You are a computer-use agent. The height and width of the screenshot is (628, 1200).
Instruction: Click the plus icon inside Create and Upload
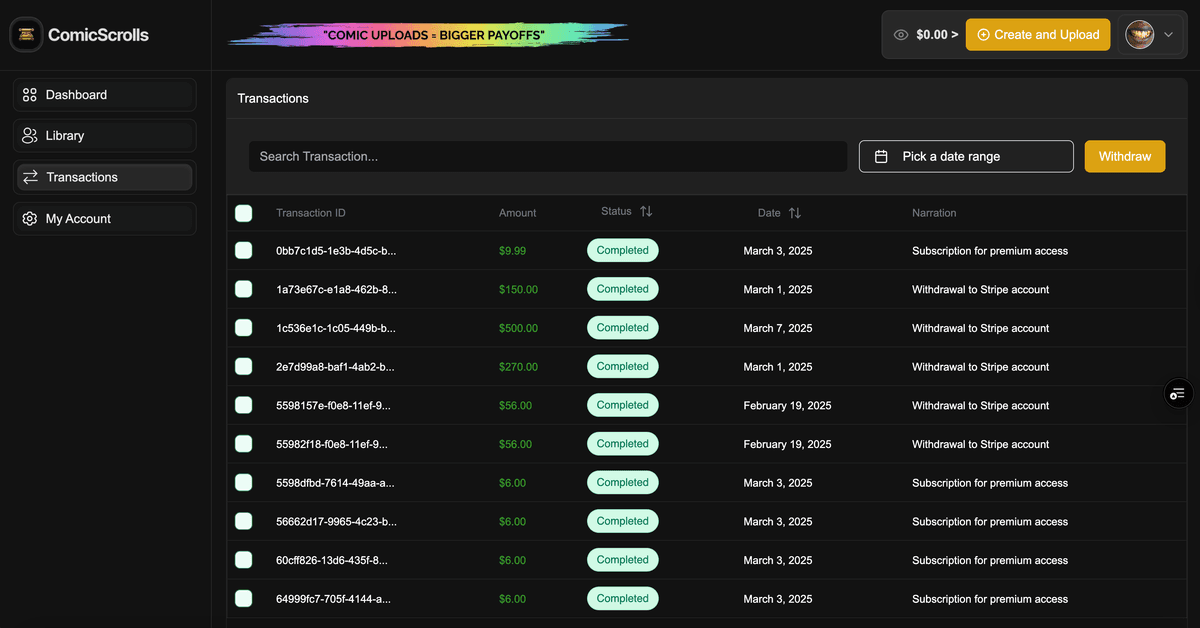pyautogui.click(x=985, y=34)
